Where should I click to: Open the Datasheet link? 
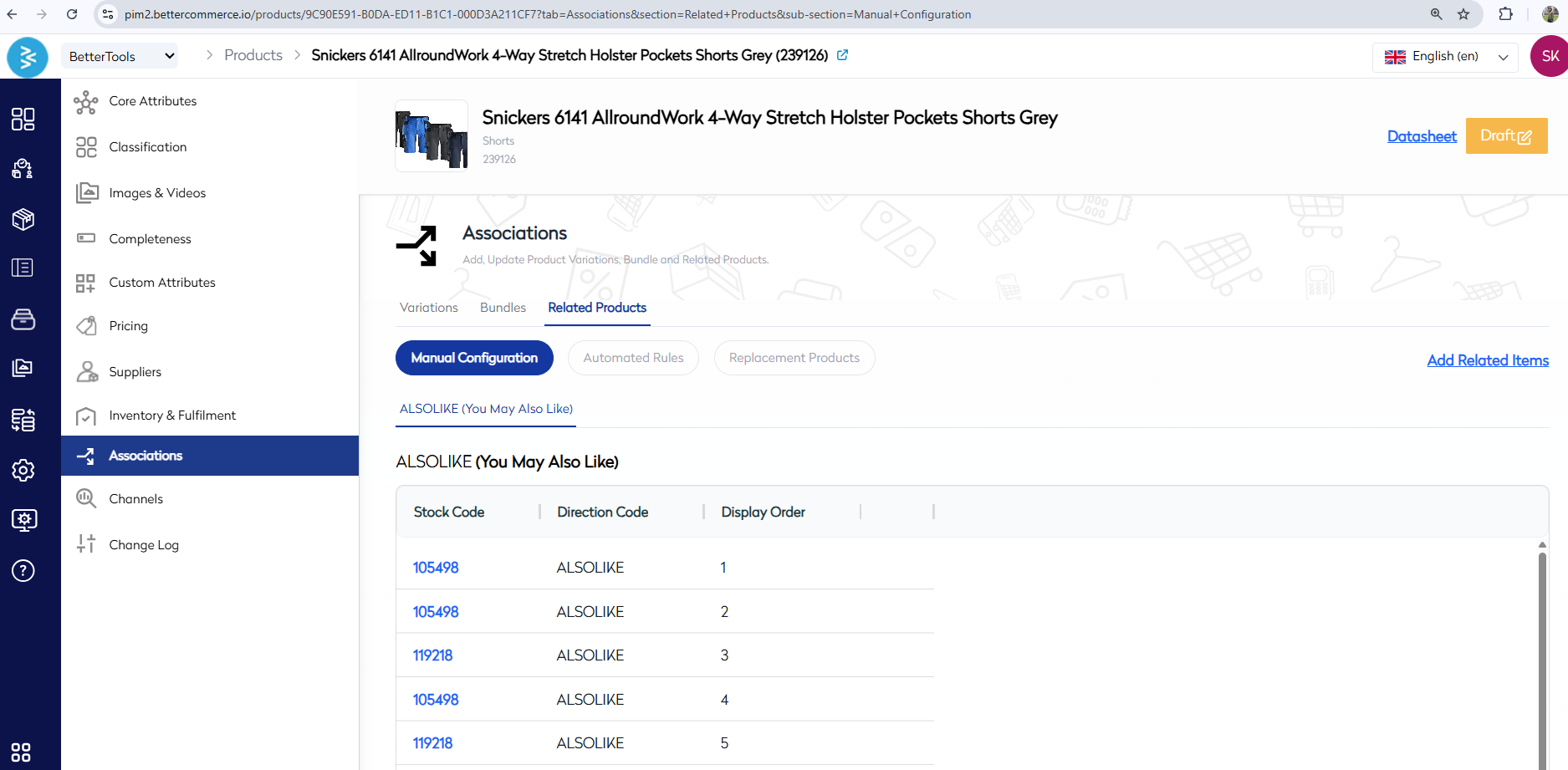pyautogui.click(x=1421, y=136)
